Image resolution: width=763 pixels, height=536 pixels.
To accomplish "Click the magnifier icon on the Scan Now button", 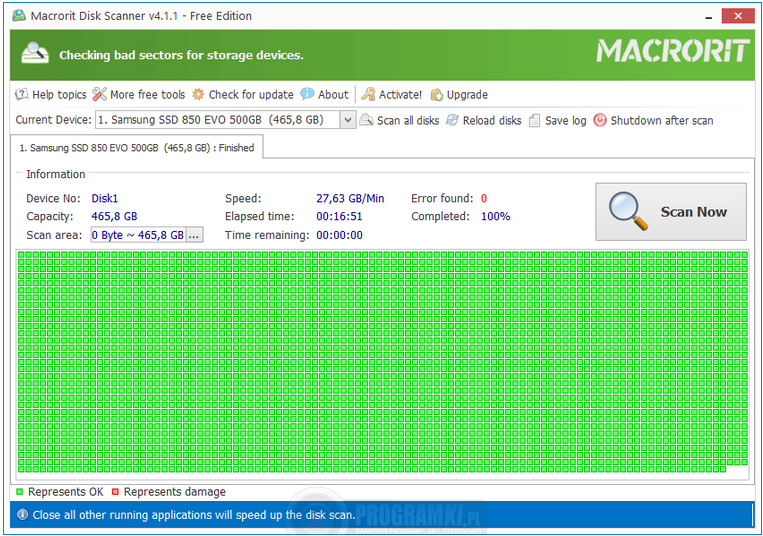I will 628,211.
